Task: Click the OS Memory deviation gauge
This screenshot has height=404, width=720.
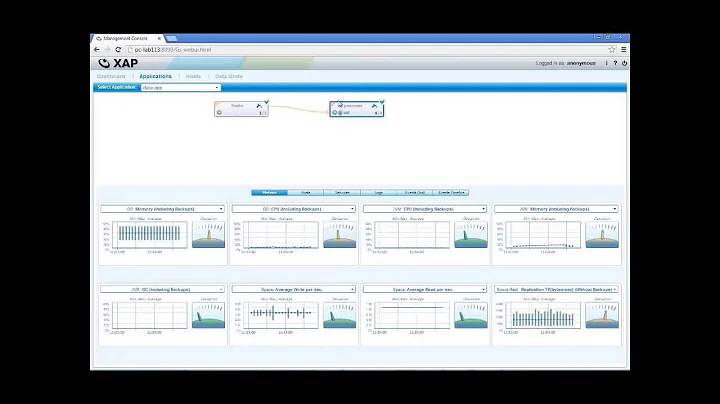Action: [x=208, y=235]
